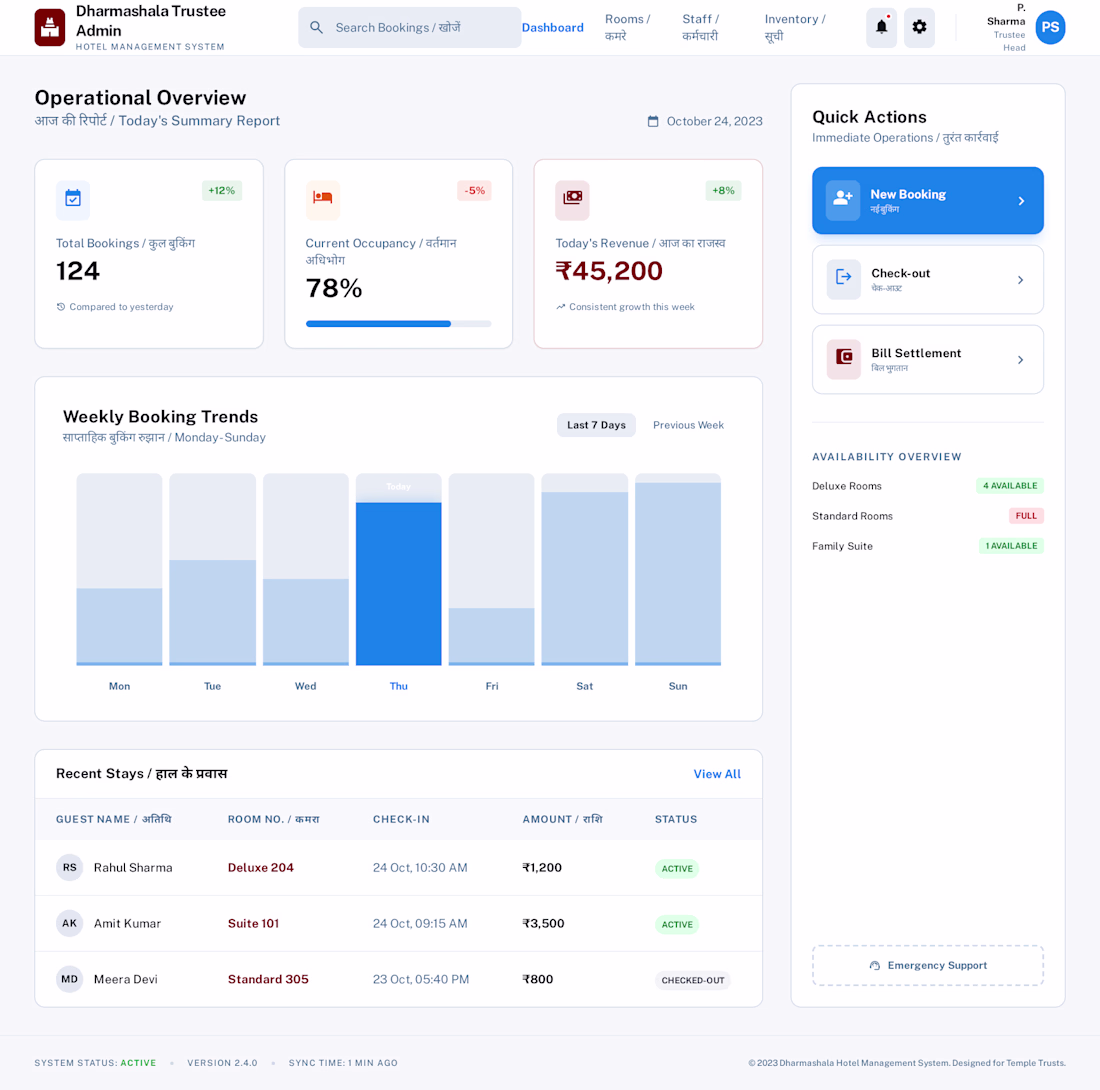Go to the Dashboard tab
The width and height of the screenshot is (1100, 1090).
point(552,27)
